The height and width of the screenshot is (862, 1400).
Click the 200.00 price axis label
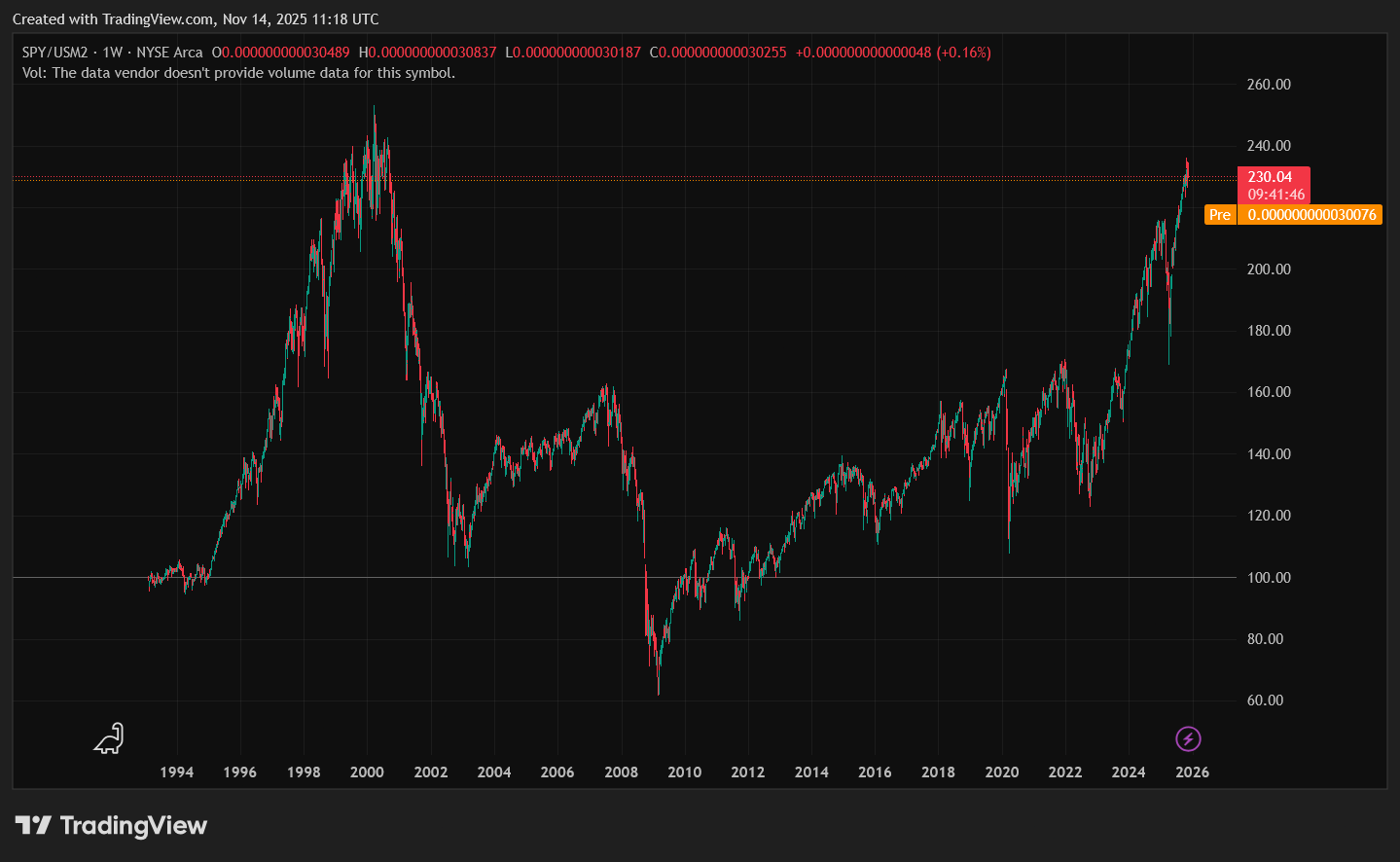pos(1269,269)
